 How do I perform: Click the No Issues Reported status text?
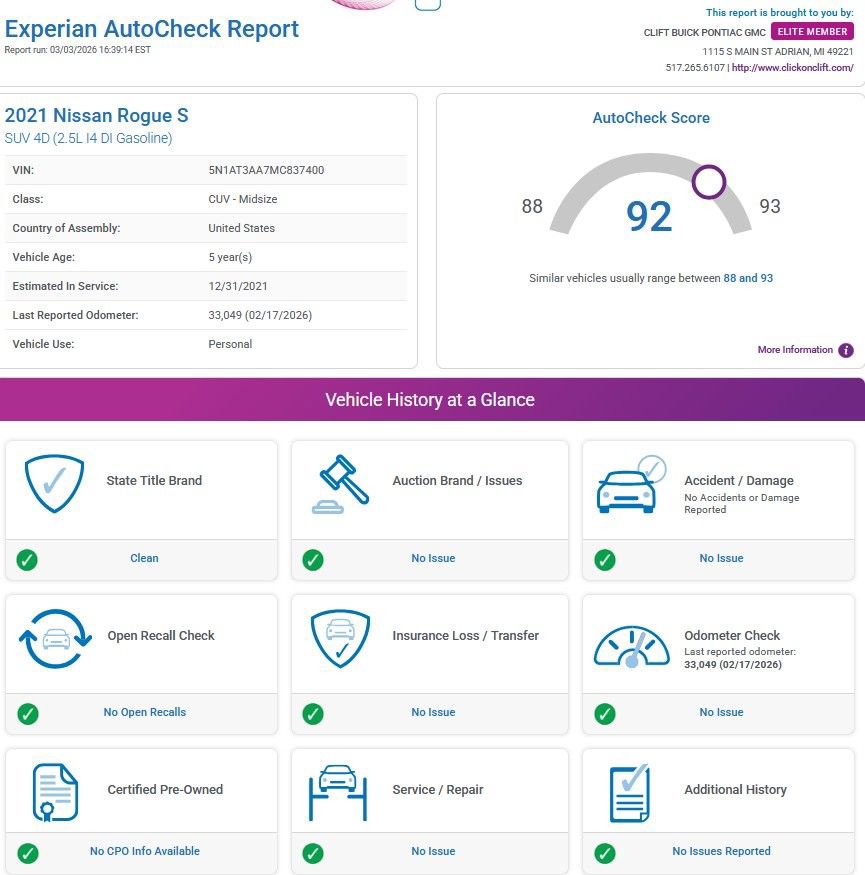[x=721, y=852]
